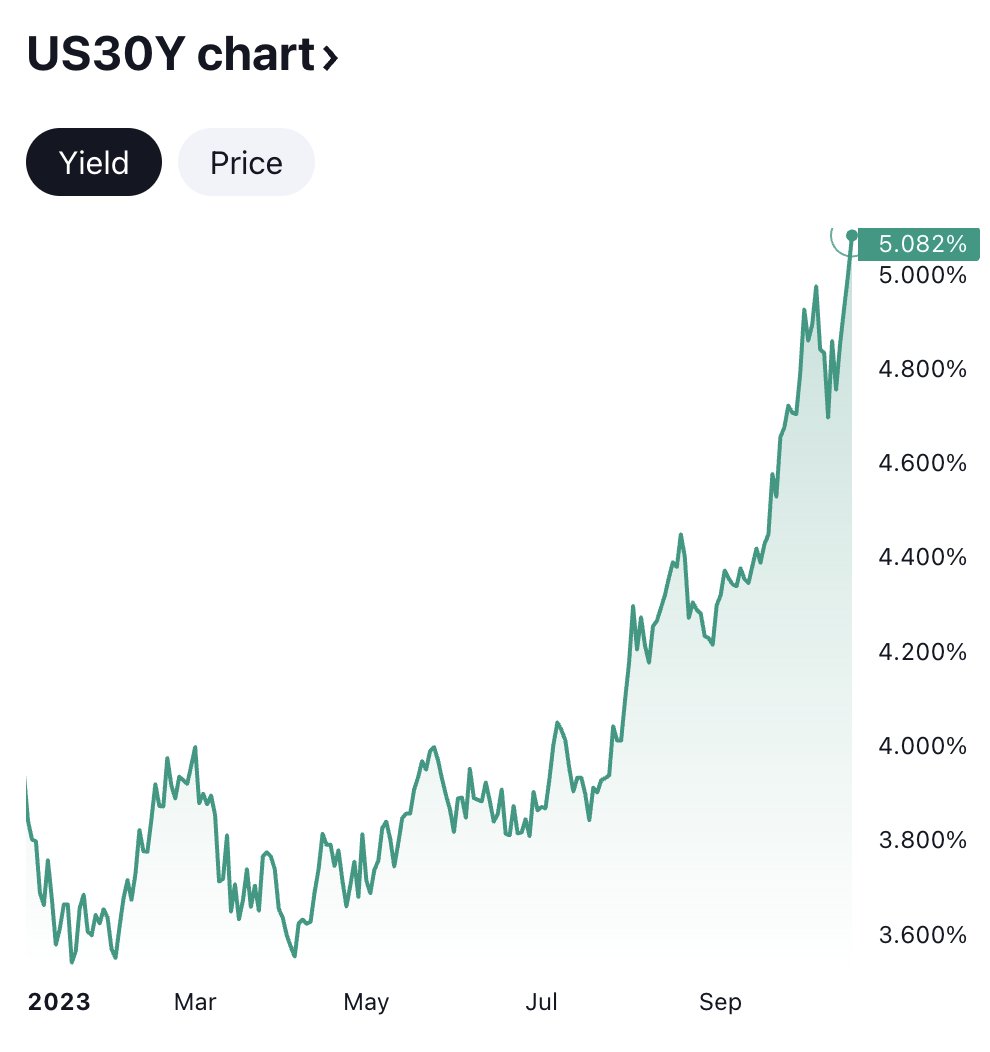Click the Jul time axis label
This screenshot has height=1052, width=990.
pyautogui.click(x=542, y=1001)
